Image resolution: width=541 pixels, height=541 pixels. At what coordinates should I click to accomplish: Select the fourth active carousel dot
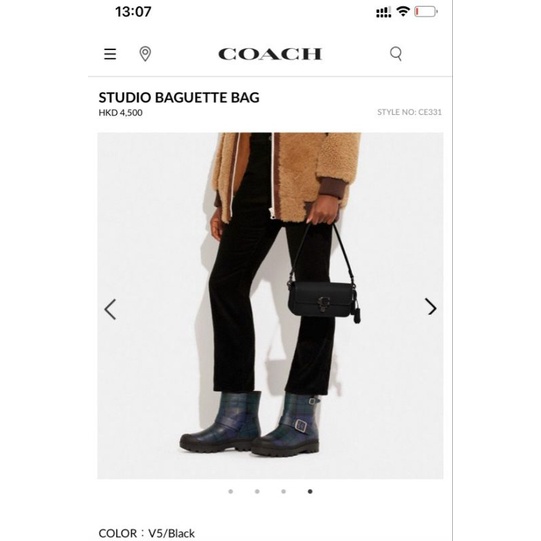310,491
